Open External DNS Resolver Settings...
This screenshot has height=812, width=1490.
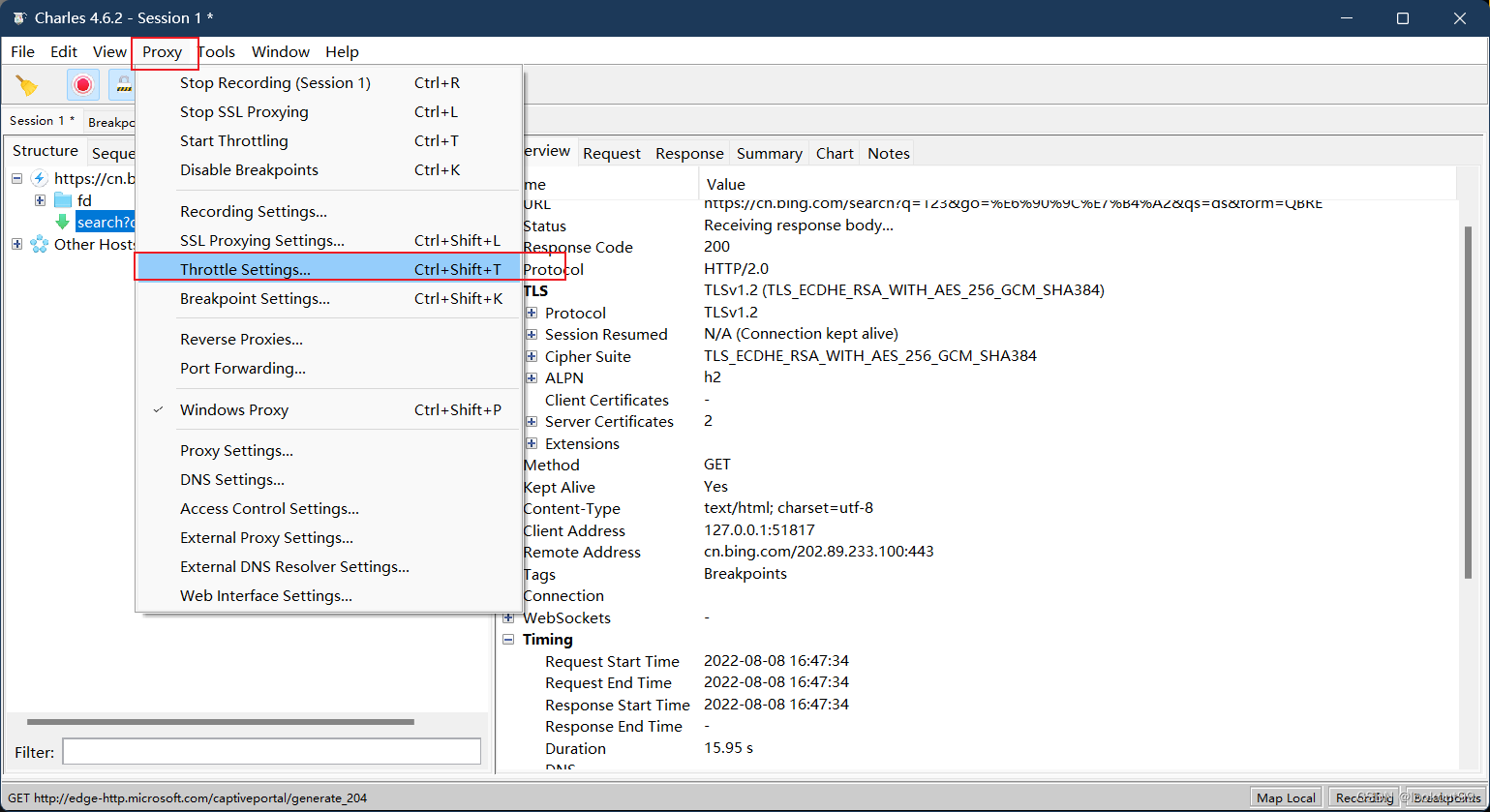(329, 567)
